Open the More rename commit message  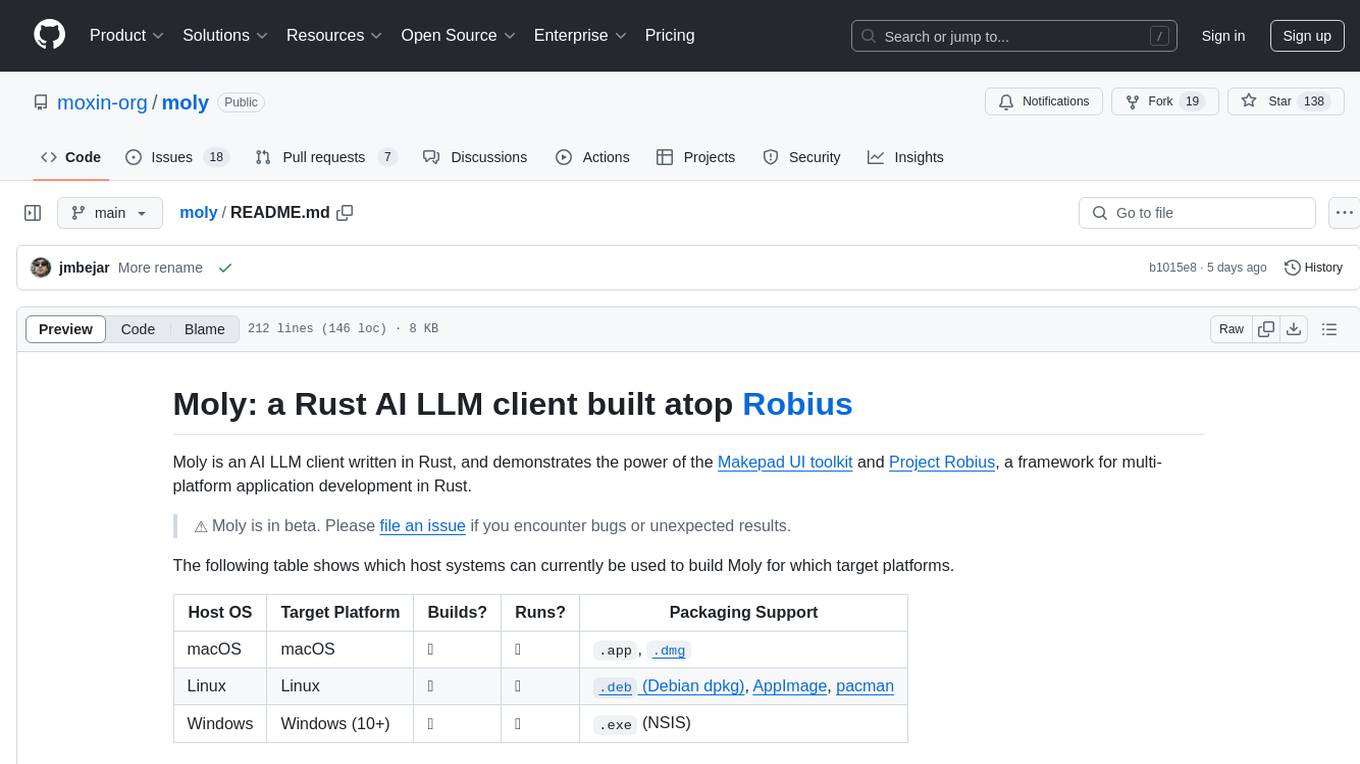160,268
